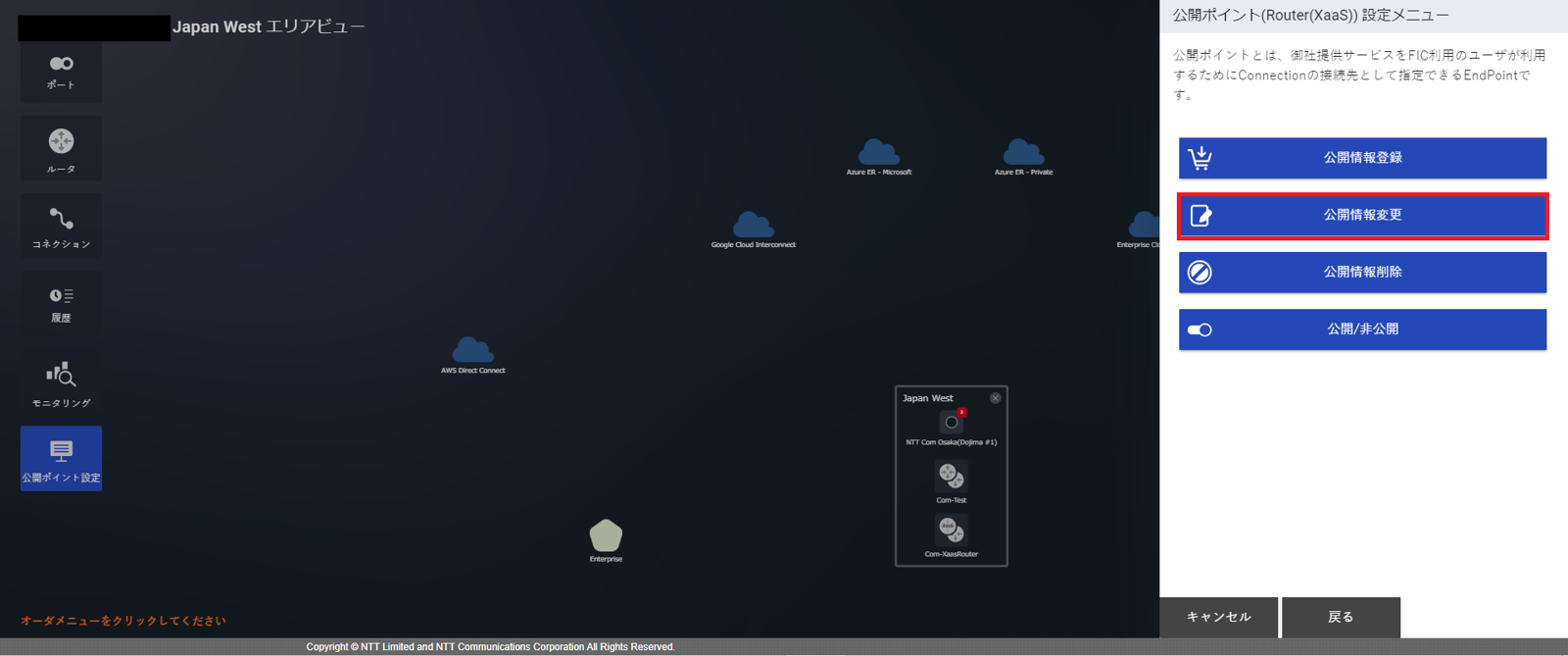Click the キャンセル button
Screen dimensions: 1568x656
point(1219,617)
